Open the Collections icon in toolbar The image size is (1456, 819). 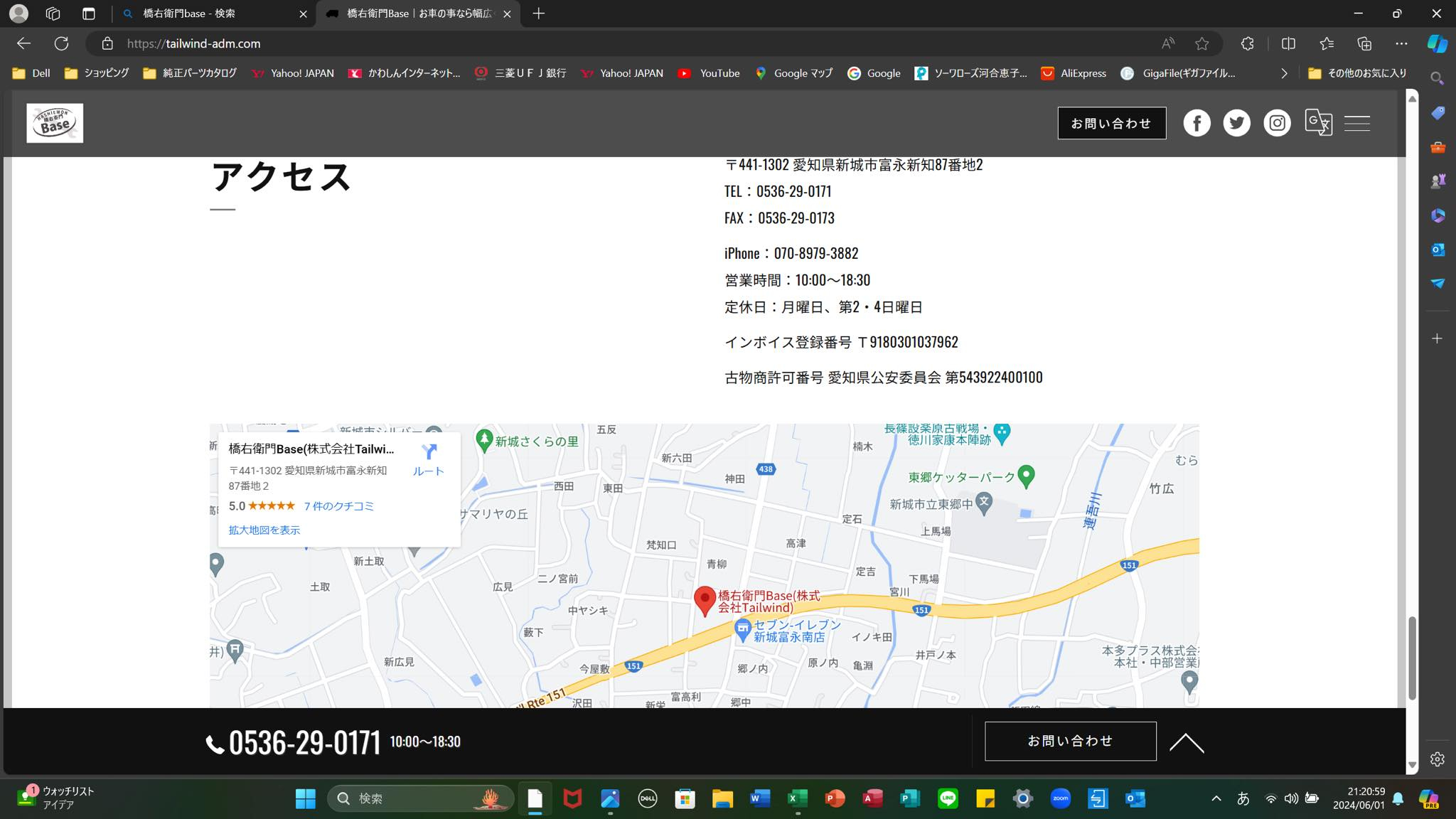(1364, 43)
